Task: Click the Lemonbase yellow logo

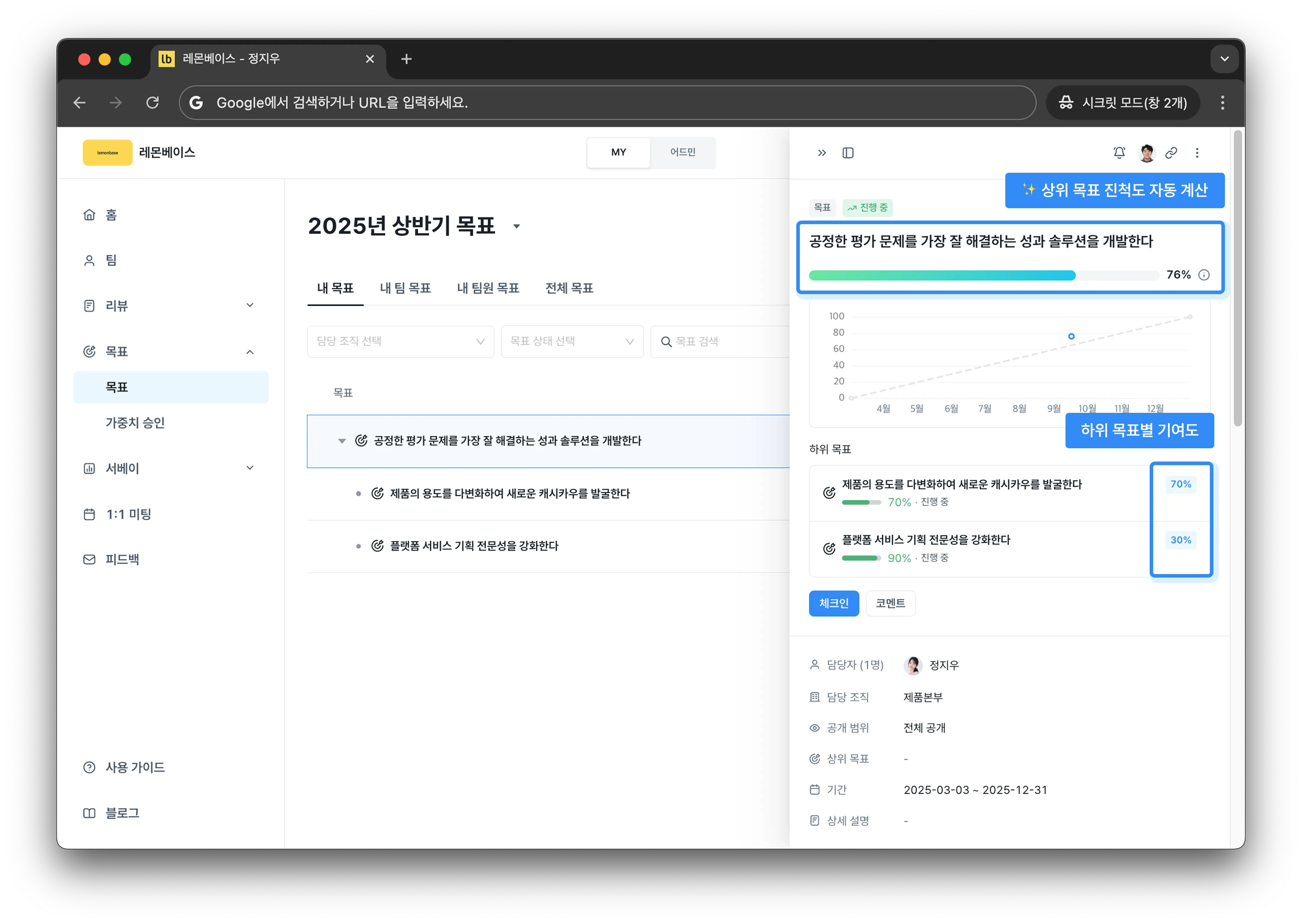Action: (107, 152)
